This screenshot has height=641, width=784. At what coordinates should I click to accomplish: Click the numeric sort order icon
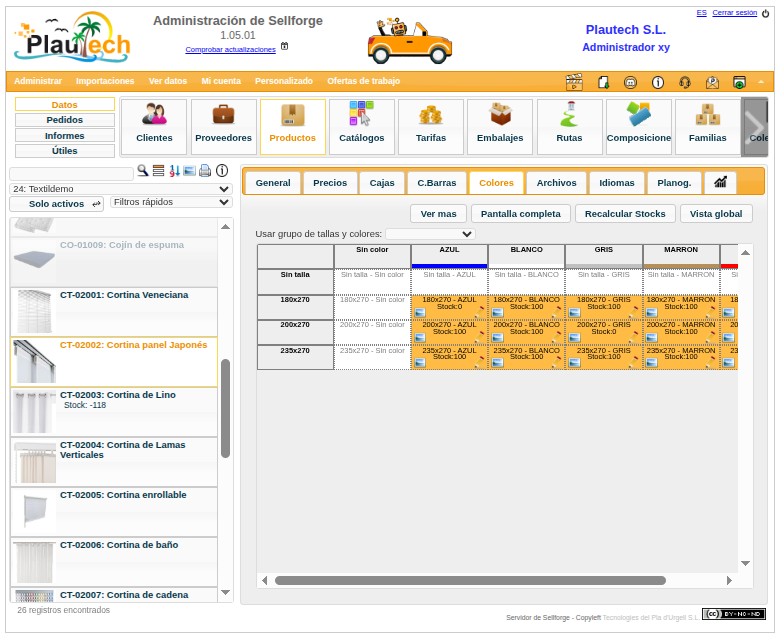click(x=174, y=171)
